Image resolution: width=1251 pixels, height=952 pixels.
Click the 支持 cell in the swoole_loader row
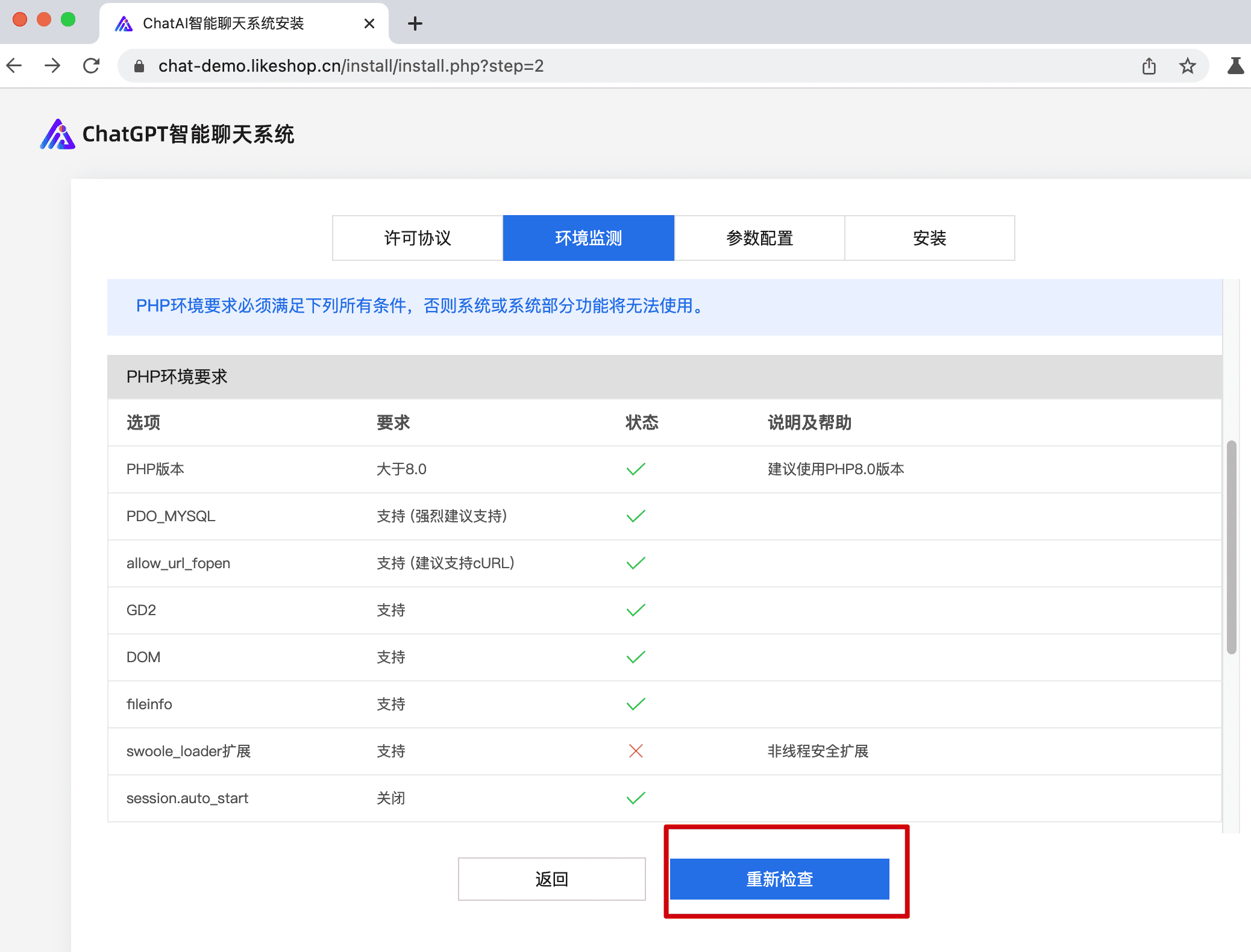[x=391, y=751]
